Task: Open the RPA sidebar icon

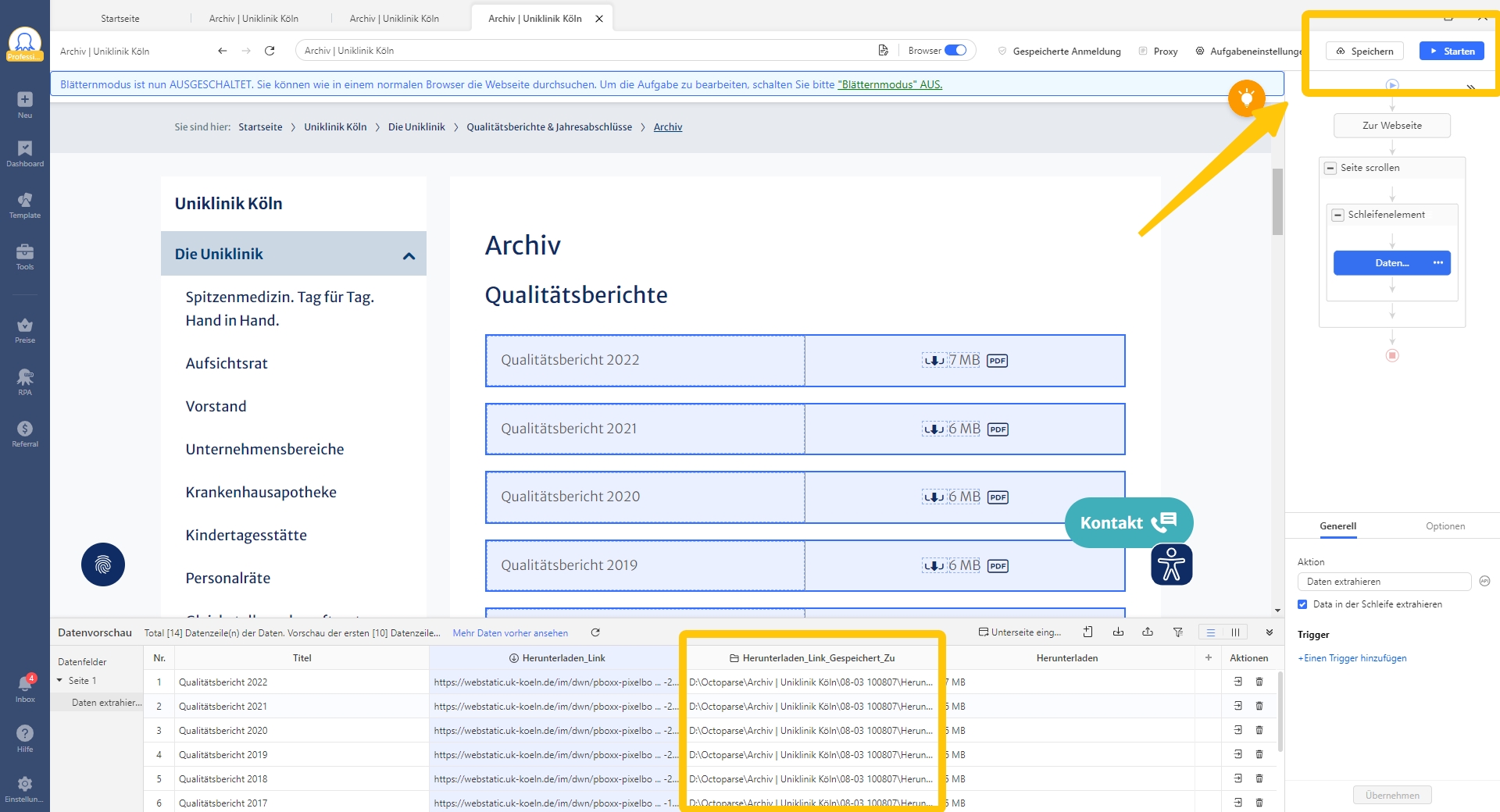Action: (x=25, y=382)
